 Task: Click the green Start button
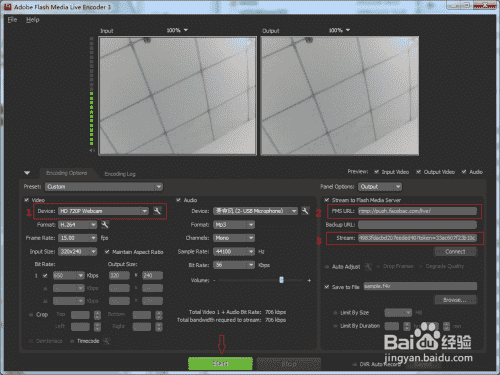(x=220, y=364)
